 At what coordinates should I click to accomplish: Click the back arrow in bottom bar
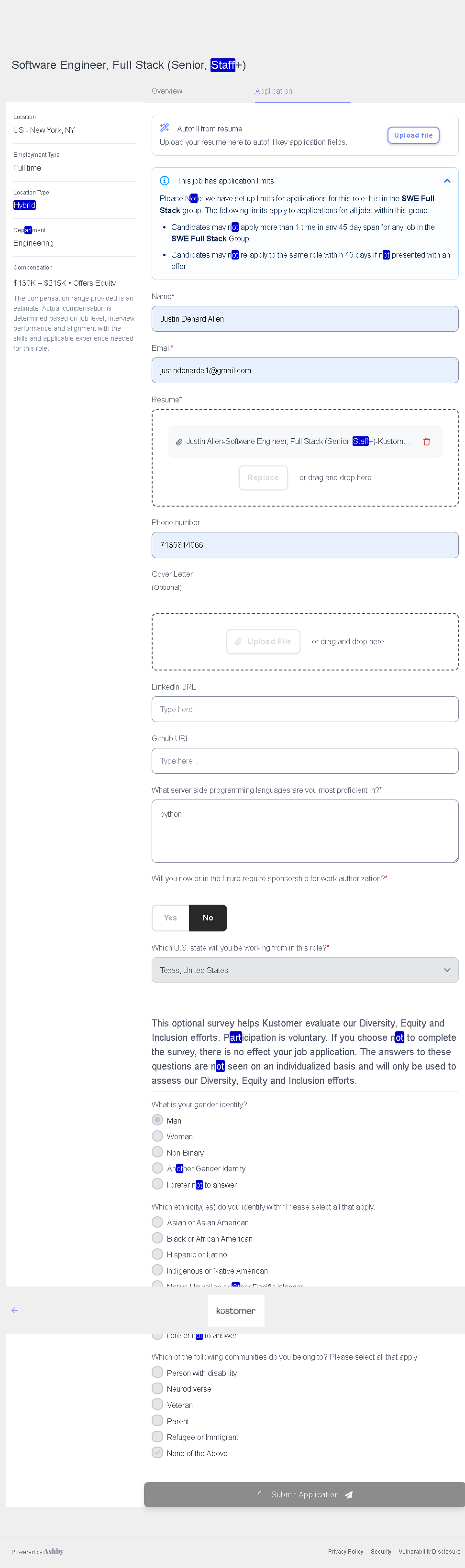tap(15, 1310)
